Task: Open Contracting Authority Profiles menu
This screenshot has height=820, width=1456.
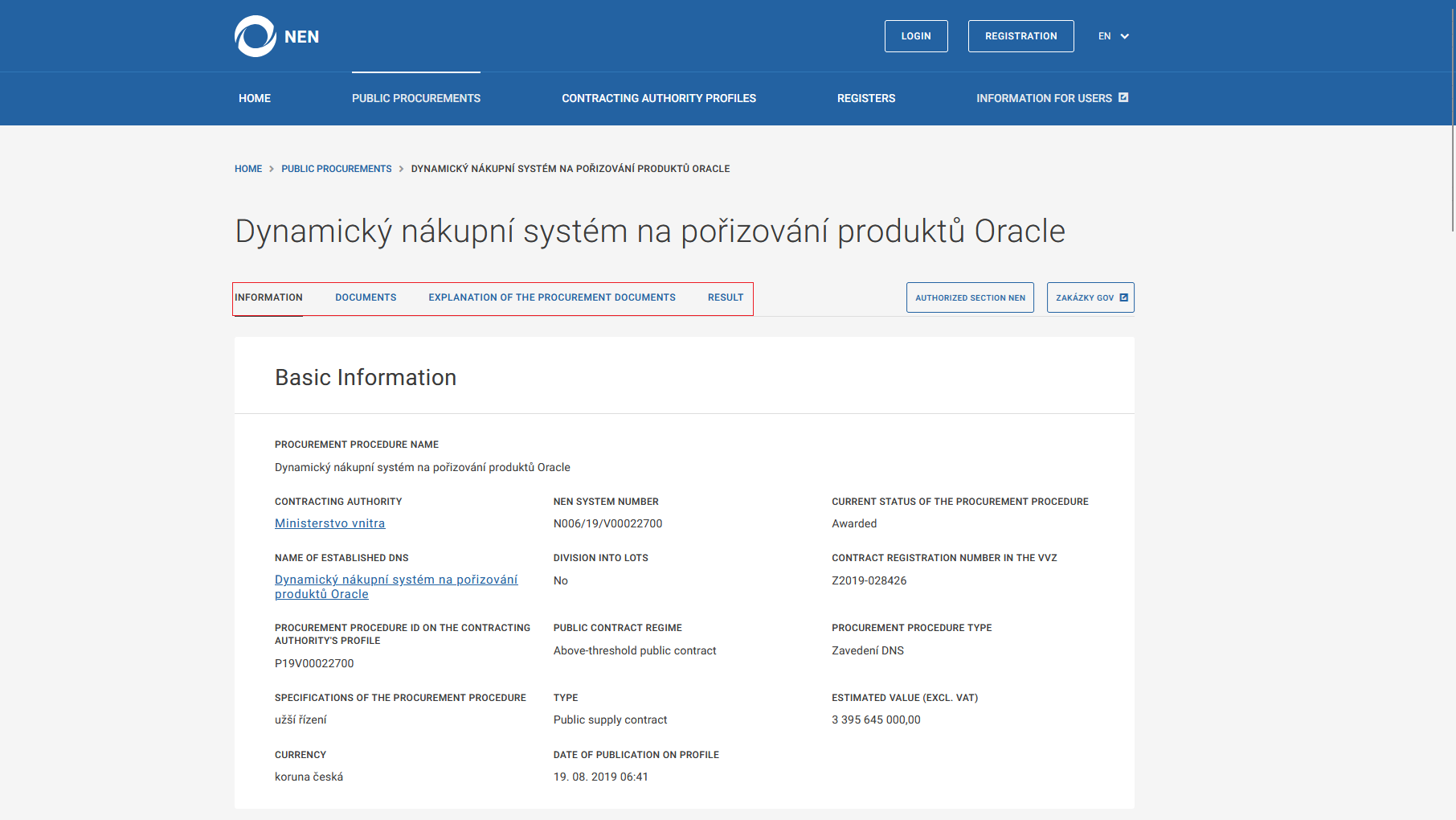Action: pyautogui.click(x=659, y=98)
